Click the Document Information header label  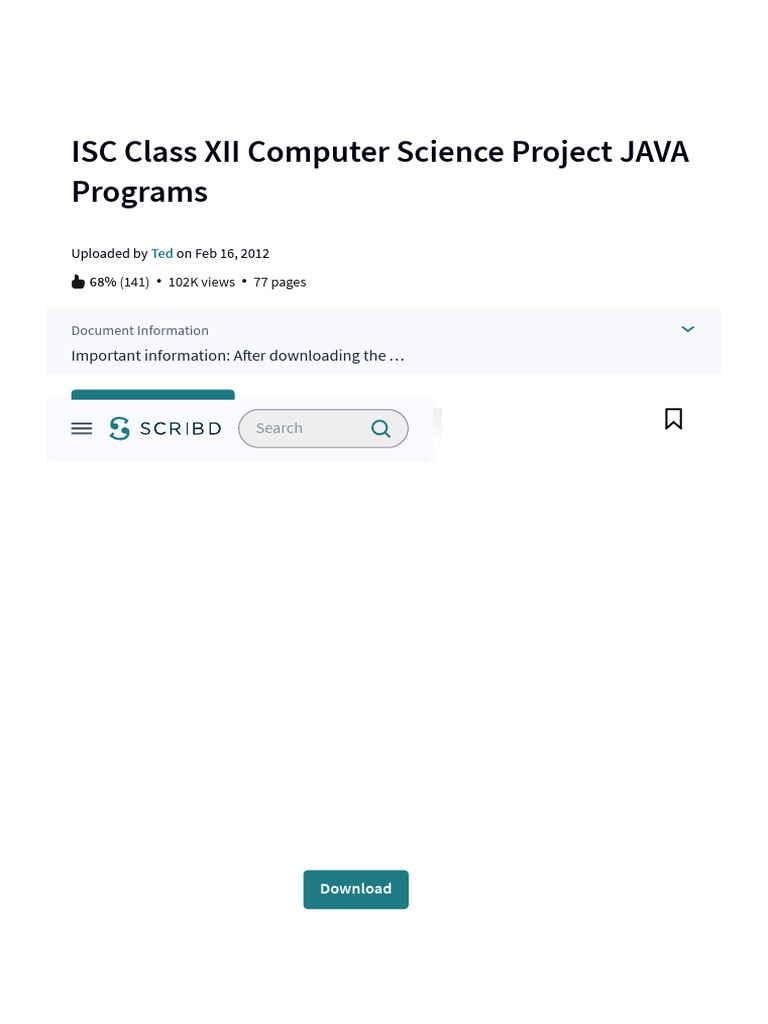coord(140,330)
